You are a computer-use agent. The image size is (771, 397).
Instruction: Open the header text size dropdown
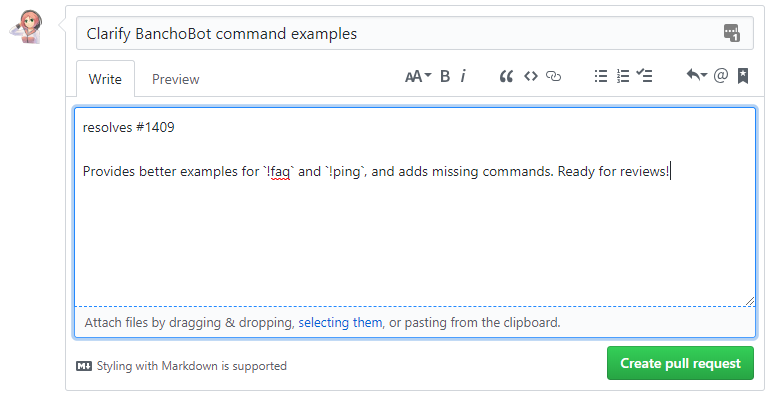[418, 76]
